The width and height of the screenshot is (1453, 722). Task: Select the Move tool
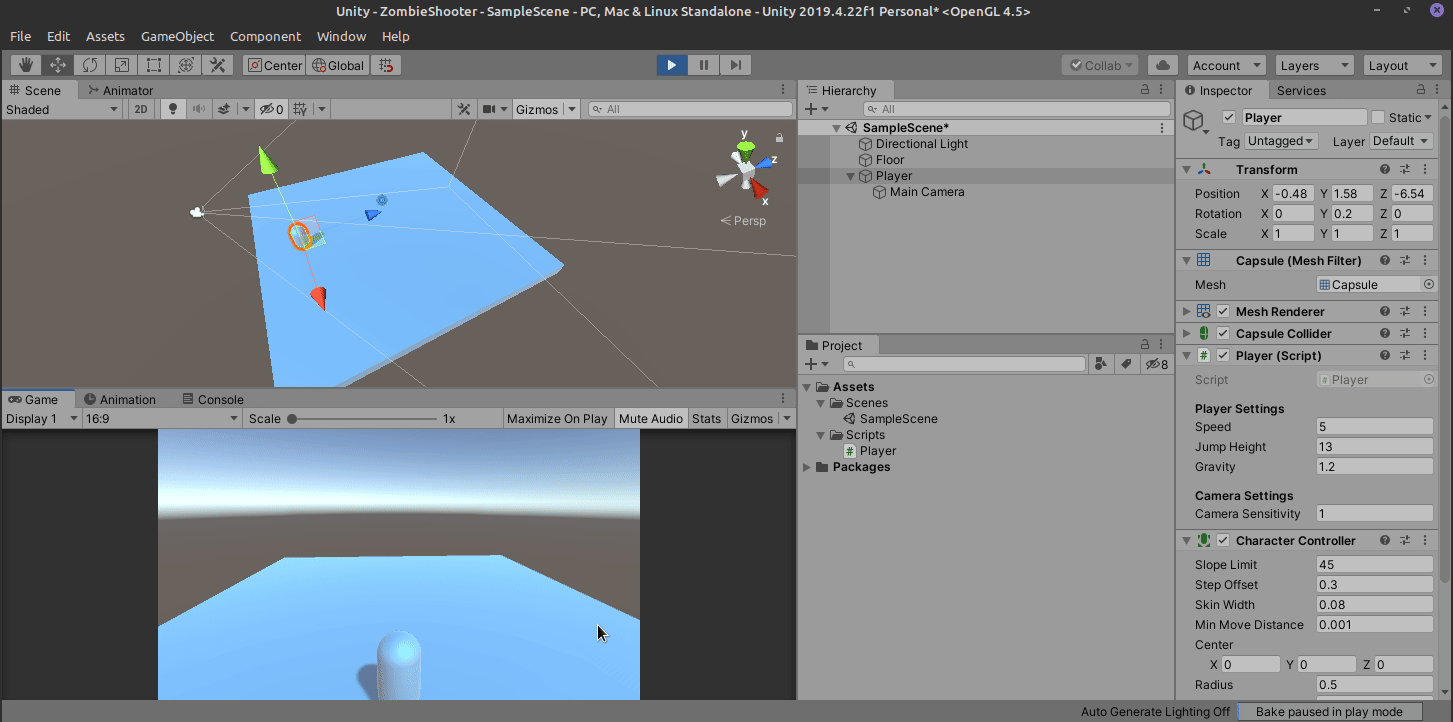58,65
